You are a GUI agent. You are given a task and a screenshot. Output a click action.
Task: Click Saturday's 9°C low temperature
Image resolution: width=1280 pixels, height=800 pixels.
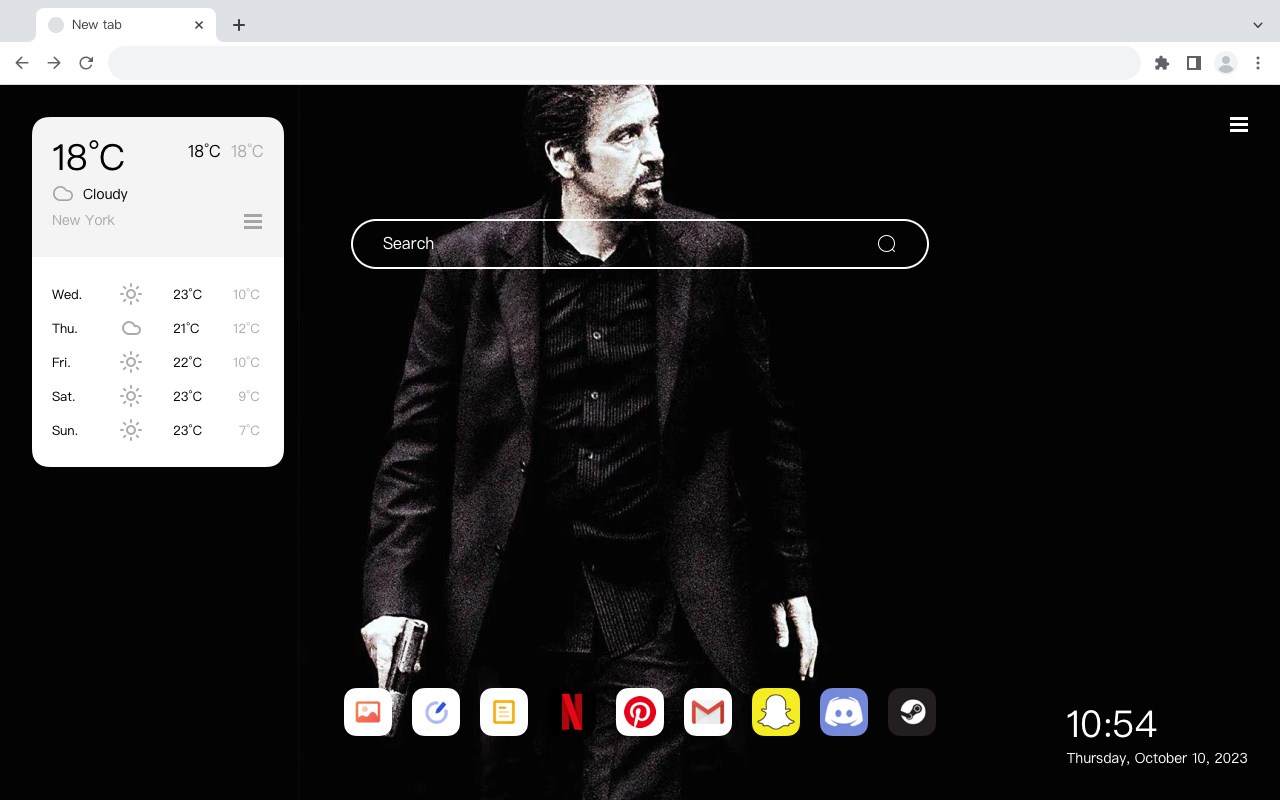(x=249, y=396)
